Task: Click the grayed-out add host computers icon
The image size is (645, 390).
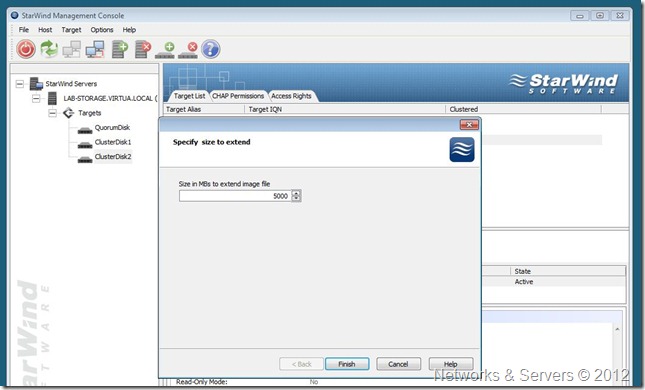Action: pyautogui.click(x=72, y=49)
